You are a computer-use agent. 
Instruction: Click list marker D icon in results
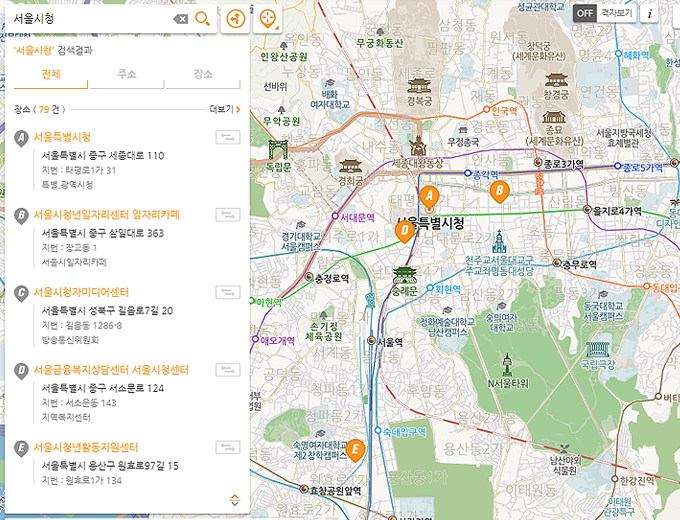21,372
